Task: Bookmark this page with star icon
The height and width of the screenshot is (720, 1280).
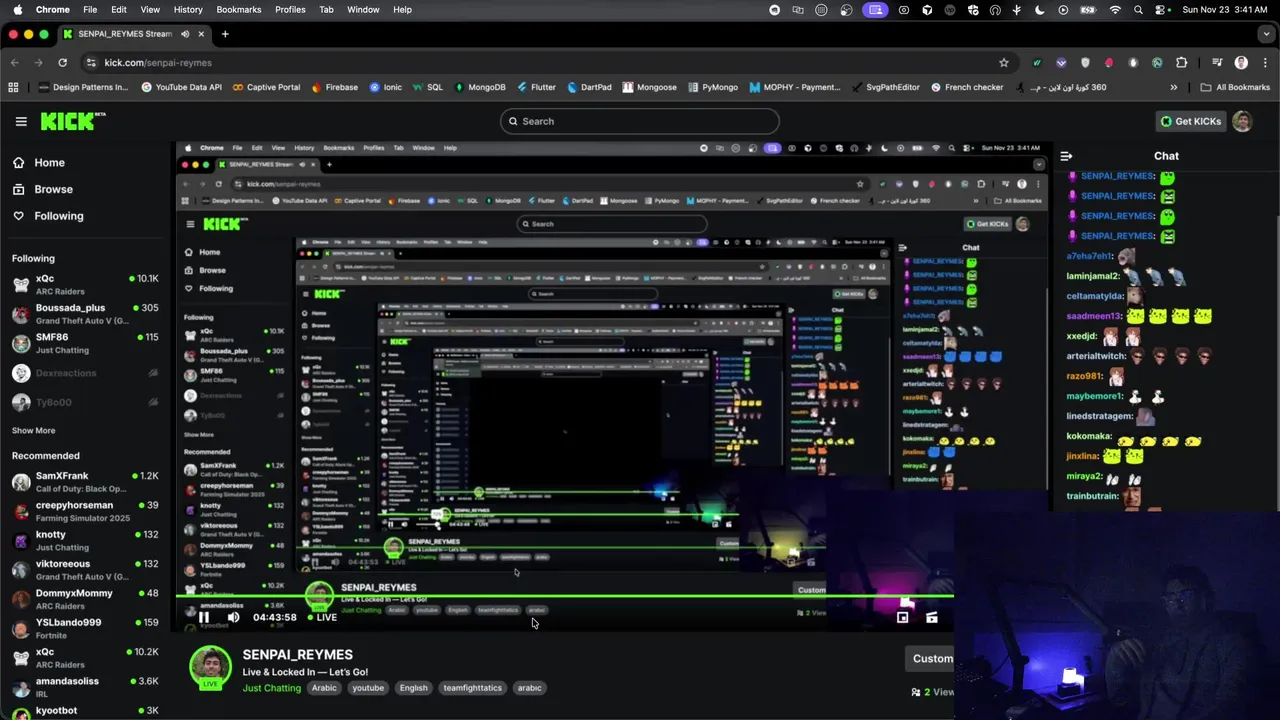Action: 1004,62
